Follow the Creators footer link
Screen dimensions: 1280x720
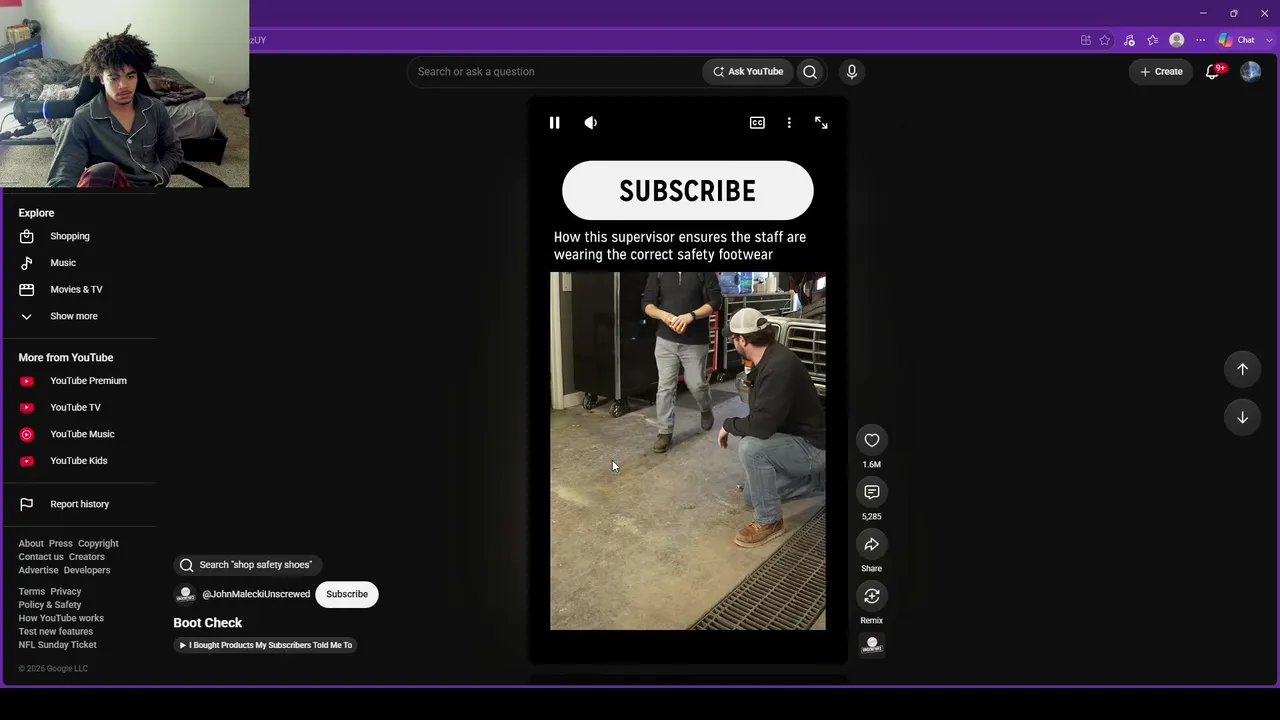pos(87,557)
